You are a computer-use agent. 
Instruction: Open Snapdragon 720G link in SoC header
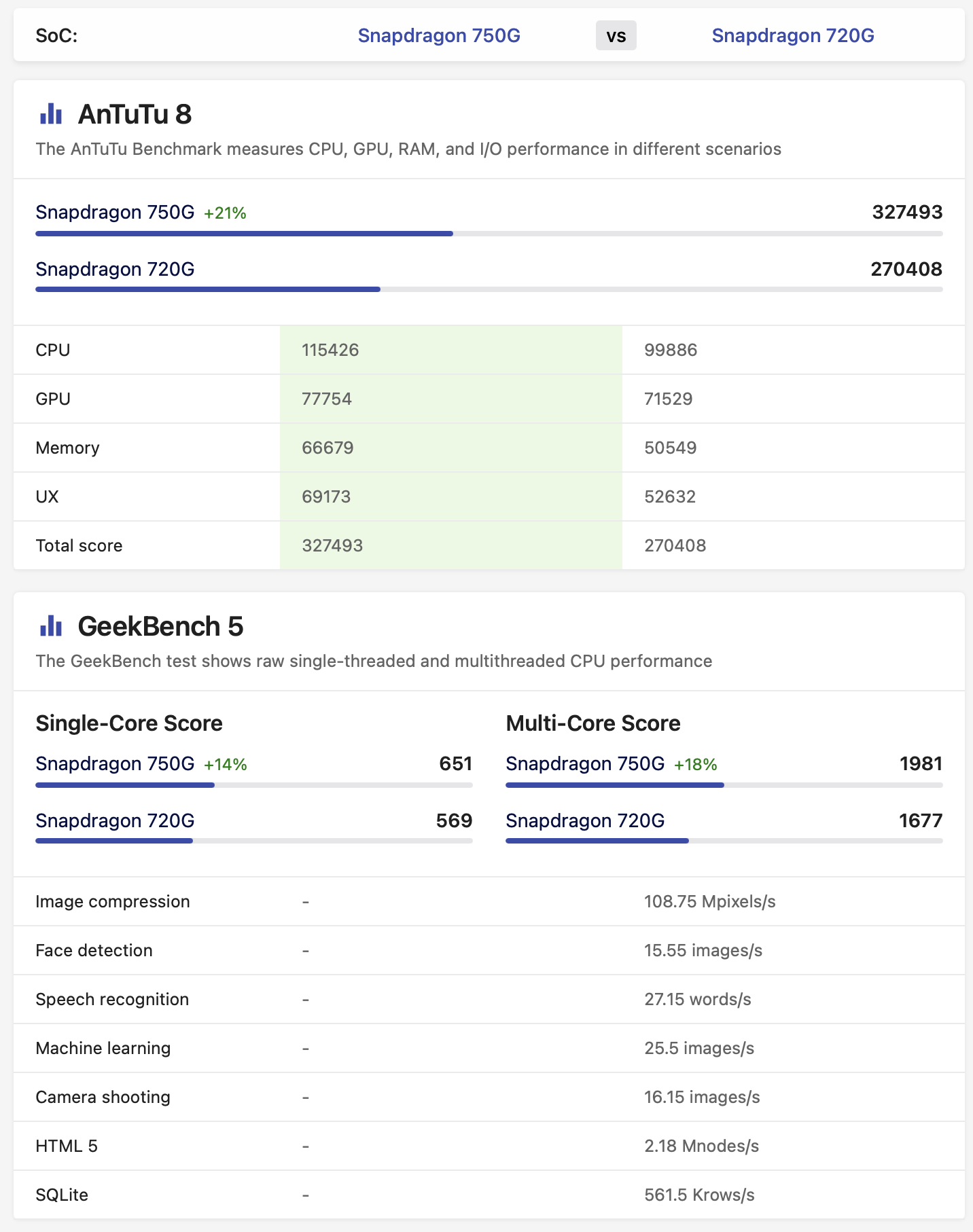coord(793,35)
